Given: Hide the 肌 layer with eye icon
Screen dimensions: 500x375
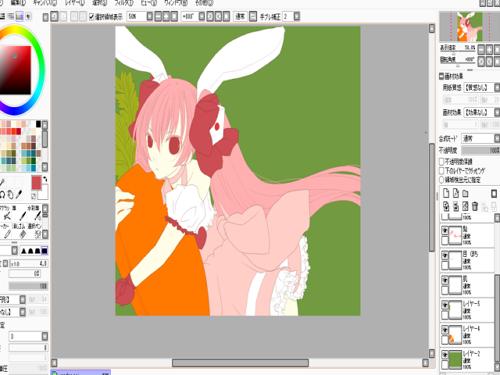Looking at the screenshot, I should [445, 280].
